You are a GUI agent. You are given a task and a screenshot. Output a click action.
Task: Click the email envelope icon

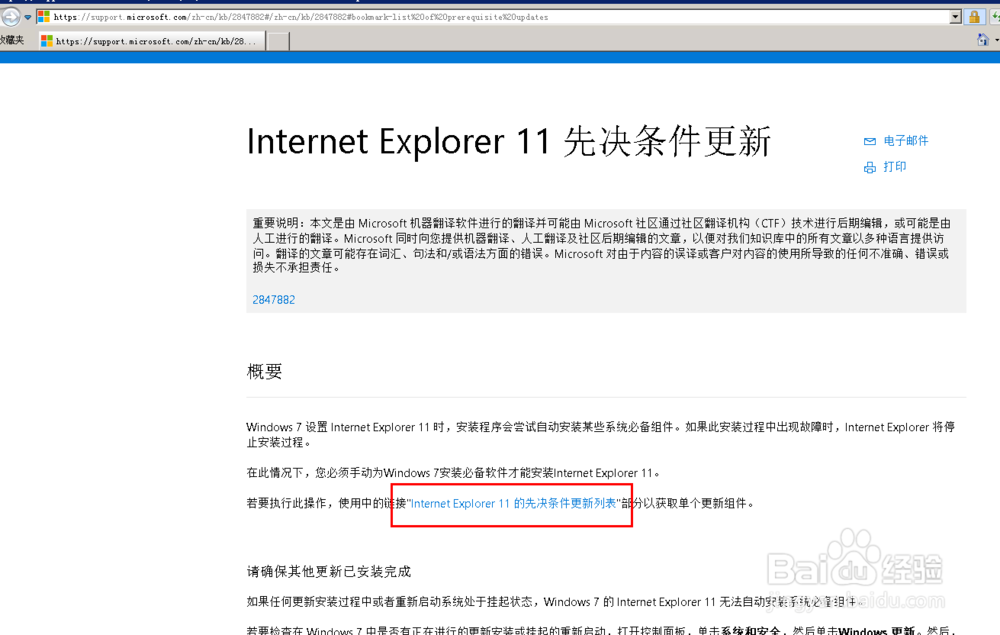click(870, 142)
